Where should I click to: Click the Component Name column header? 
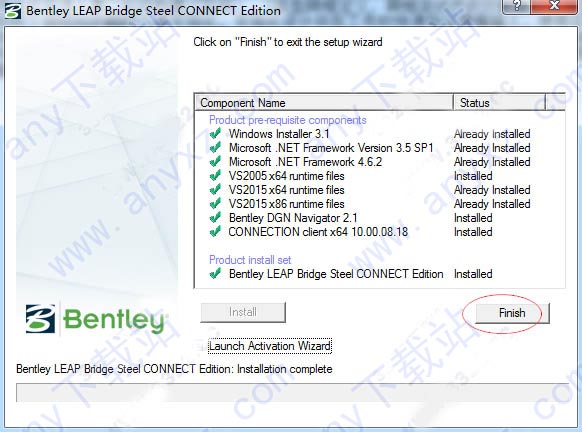click(324, 102)
